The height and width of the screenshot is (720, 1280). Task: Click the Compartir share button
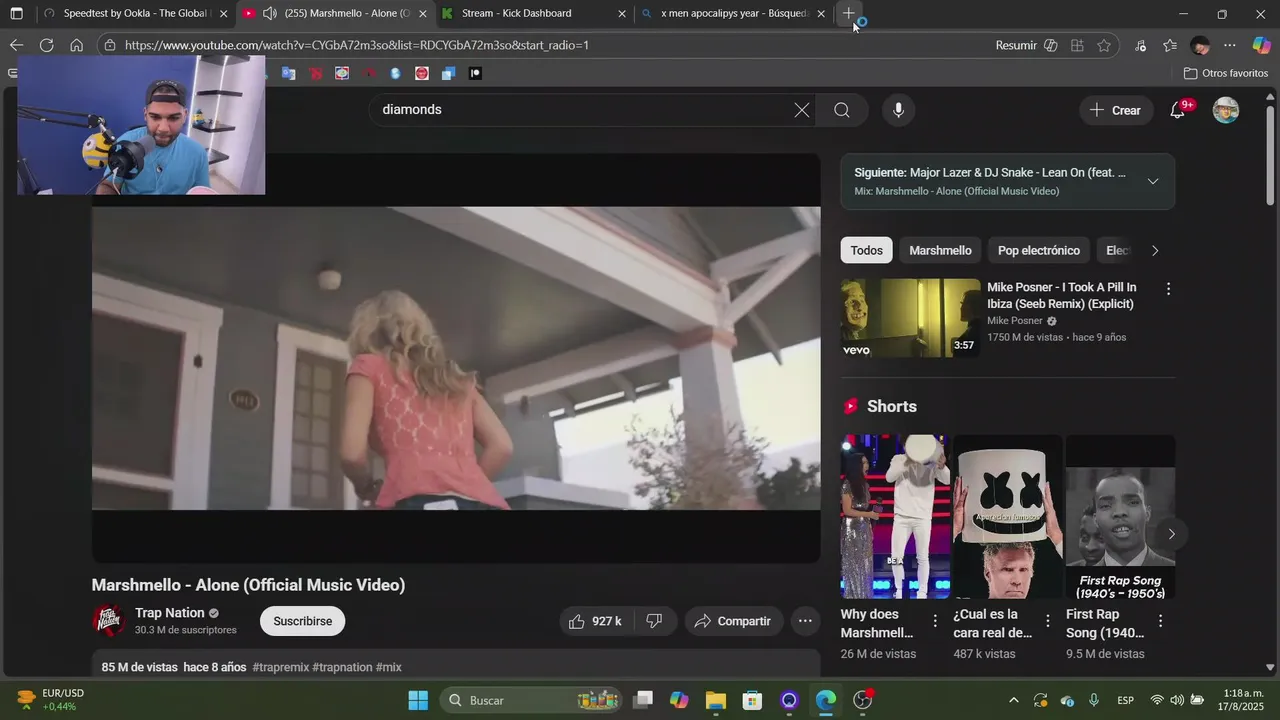pyautogui.click(x=733, y=621)
